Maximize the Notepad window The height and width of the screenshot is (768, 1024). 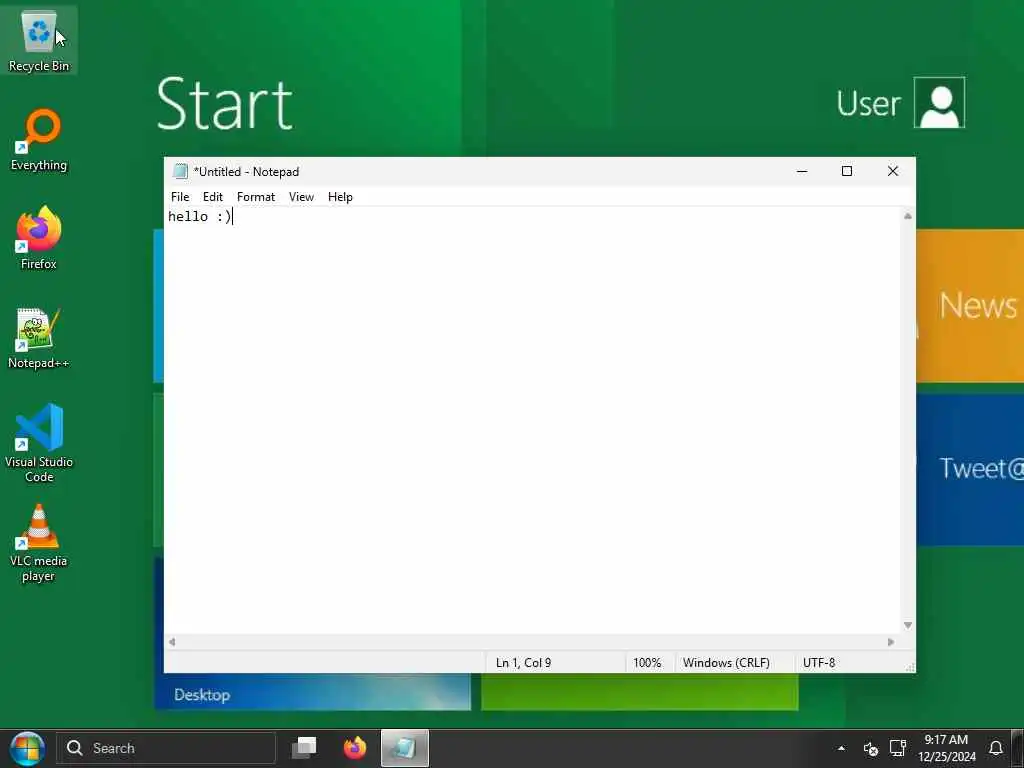pyautogui.click(x=847, y=171)
